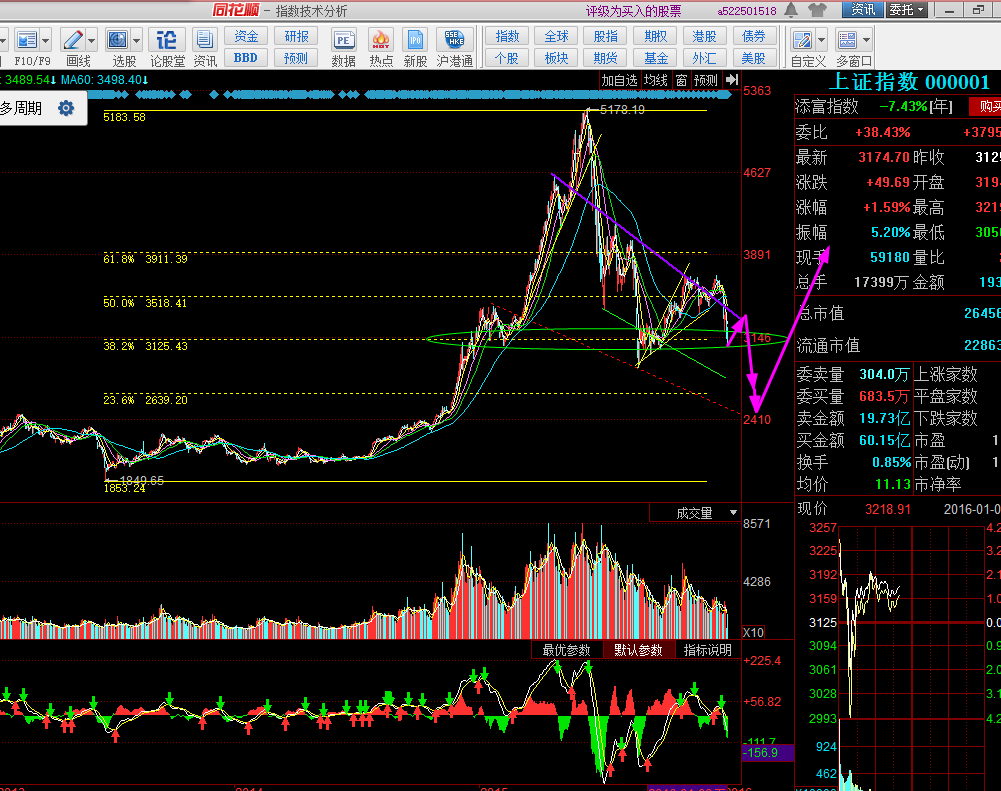Open the 指数 market category
The height and width of the screenshot is (791, 1001).
point(507,36)
